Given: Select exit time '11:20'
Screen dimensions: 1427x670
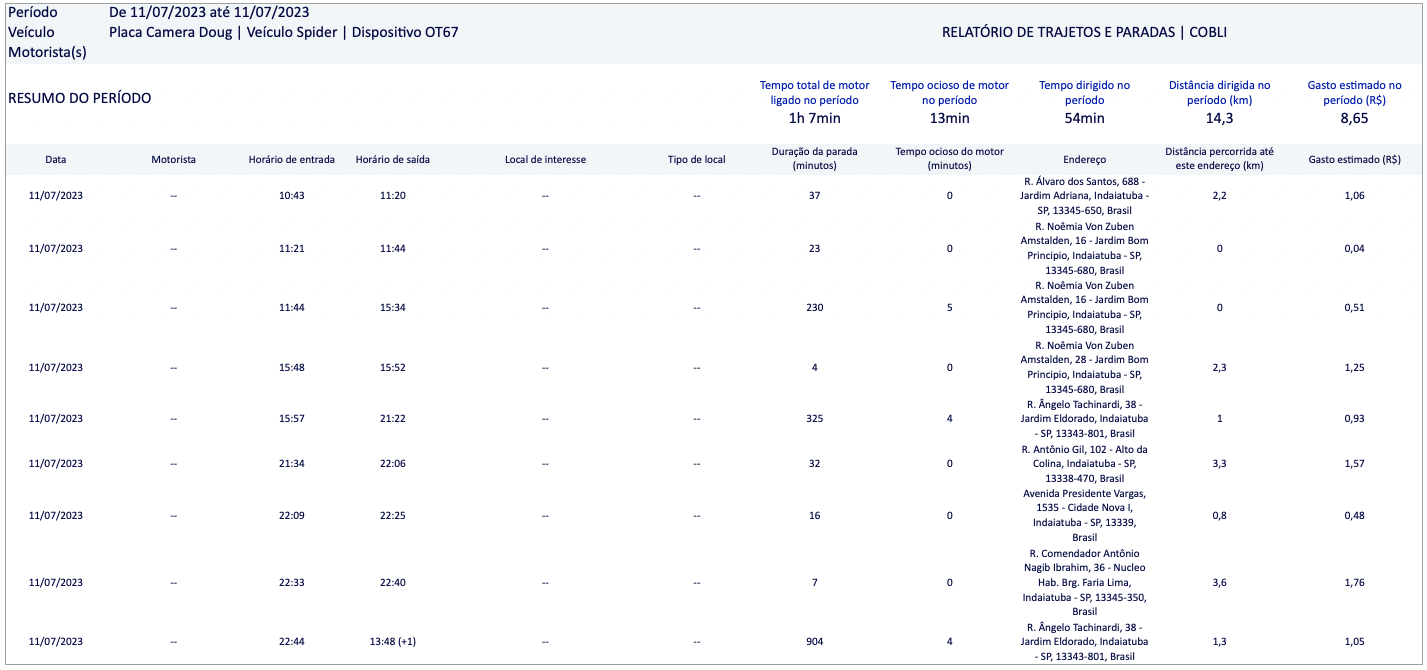Looking at the screenshot, I should 393,195.
